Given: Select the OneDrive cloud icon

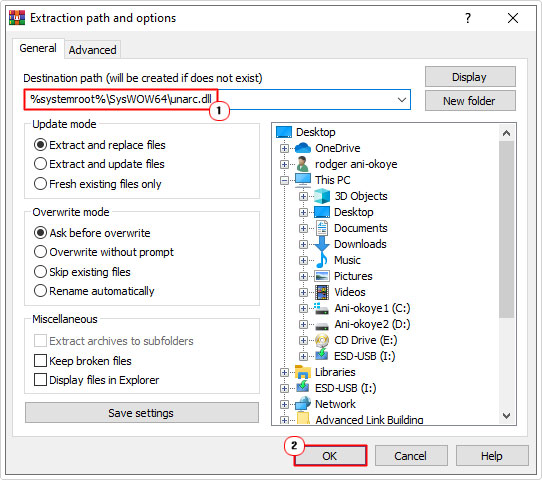Looking at the screenshot, I should [x=303, y=148].
